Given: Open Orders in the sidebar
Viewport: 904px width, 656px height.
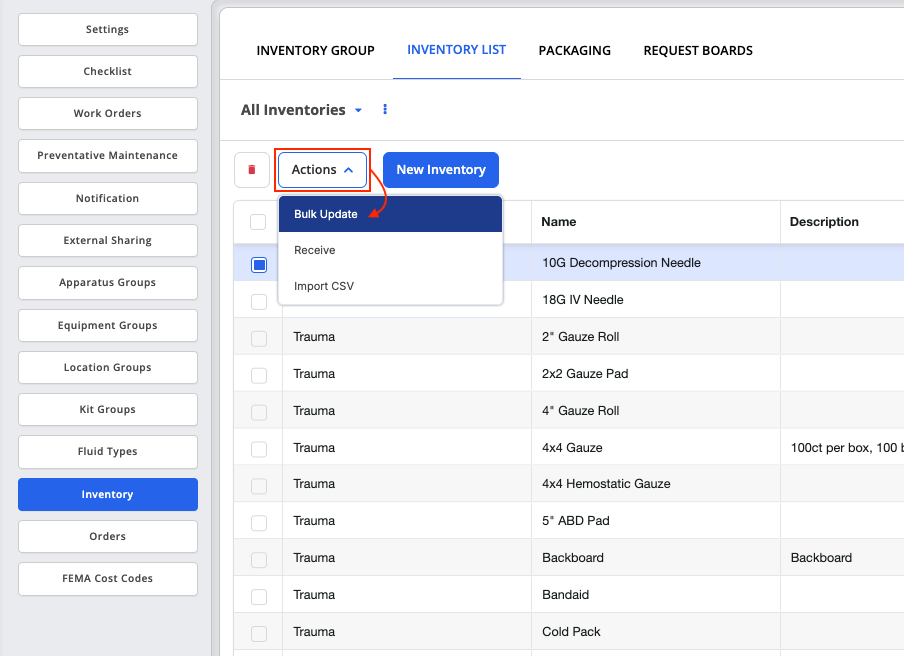Looking at the screenshot, I should 108,536.
